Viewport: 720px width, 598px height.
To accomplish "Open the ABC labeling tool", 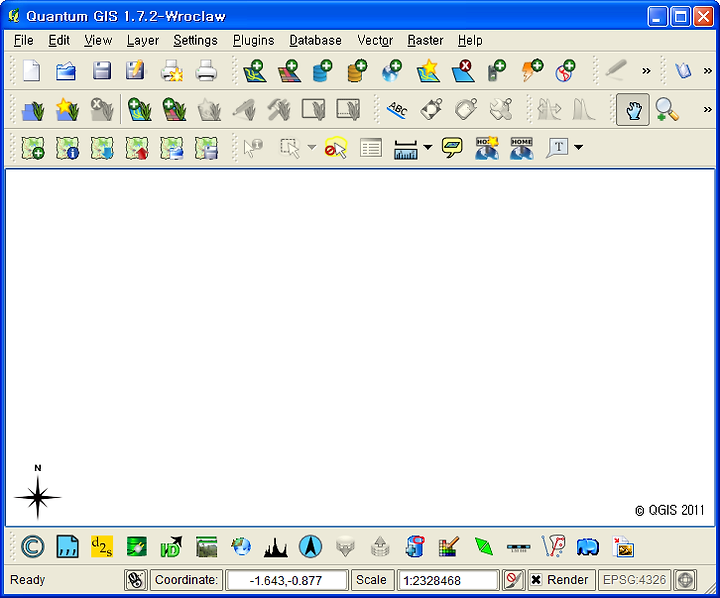I will click(x=398, y=110).
